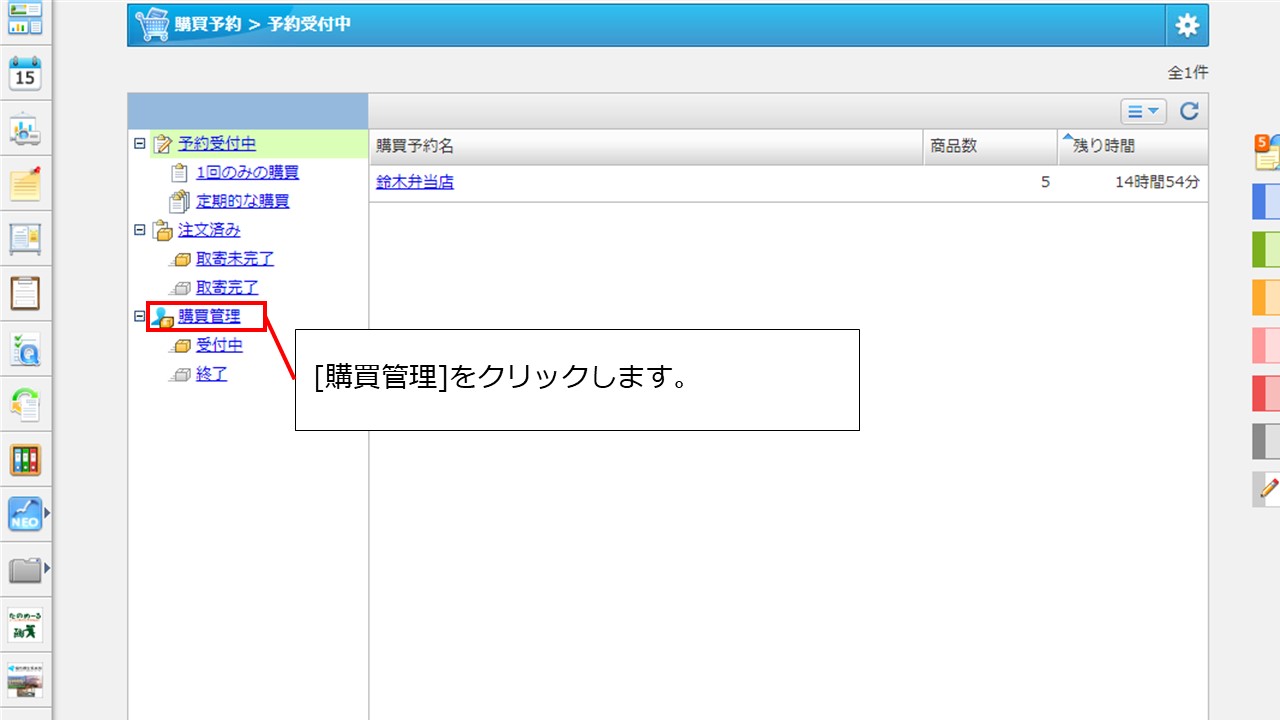Image resolution: width=1280 pixels, height=720 pixels.
Task: Select the blue color tab
Action: [1266, 202]
